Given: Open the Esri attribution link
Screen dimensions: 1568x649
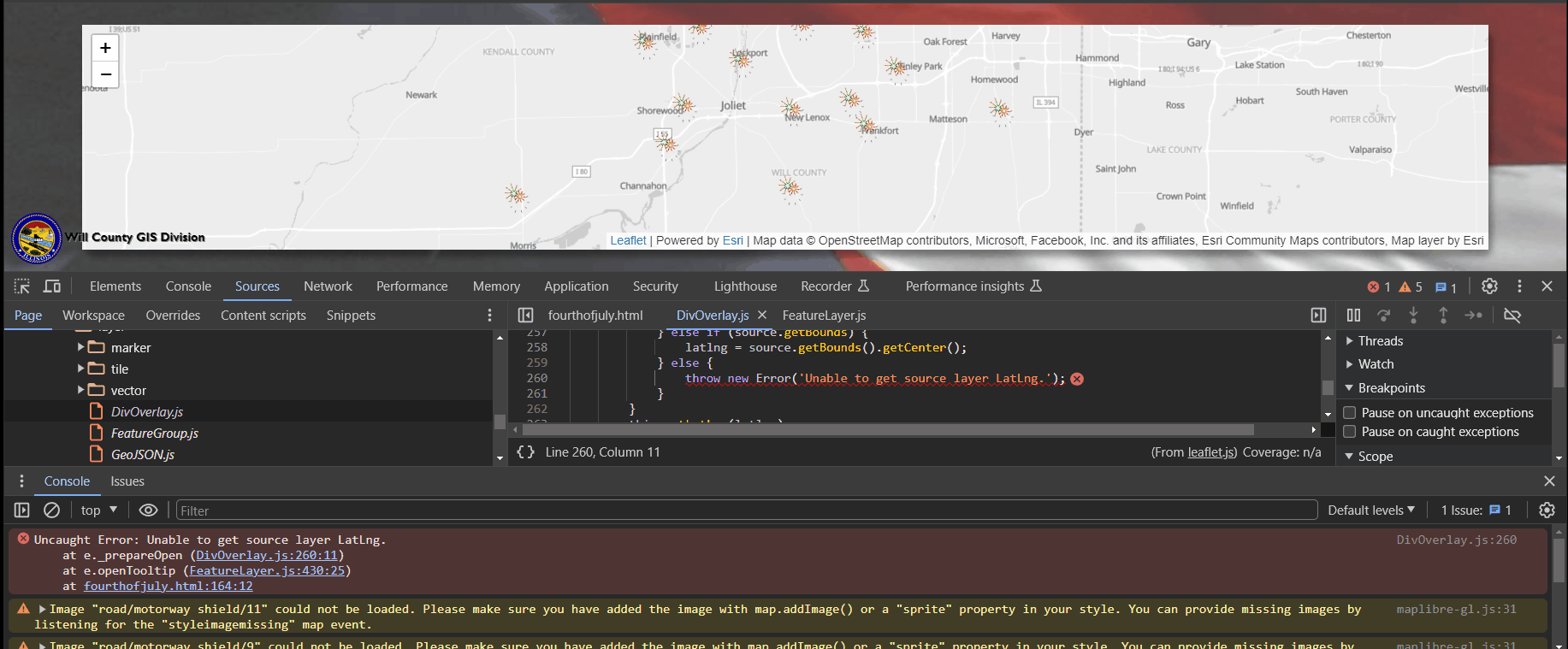Looking at the screenshot, I should pos(733,240).
